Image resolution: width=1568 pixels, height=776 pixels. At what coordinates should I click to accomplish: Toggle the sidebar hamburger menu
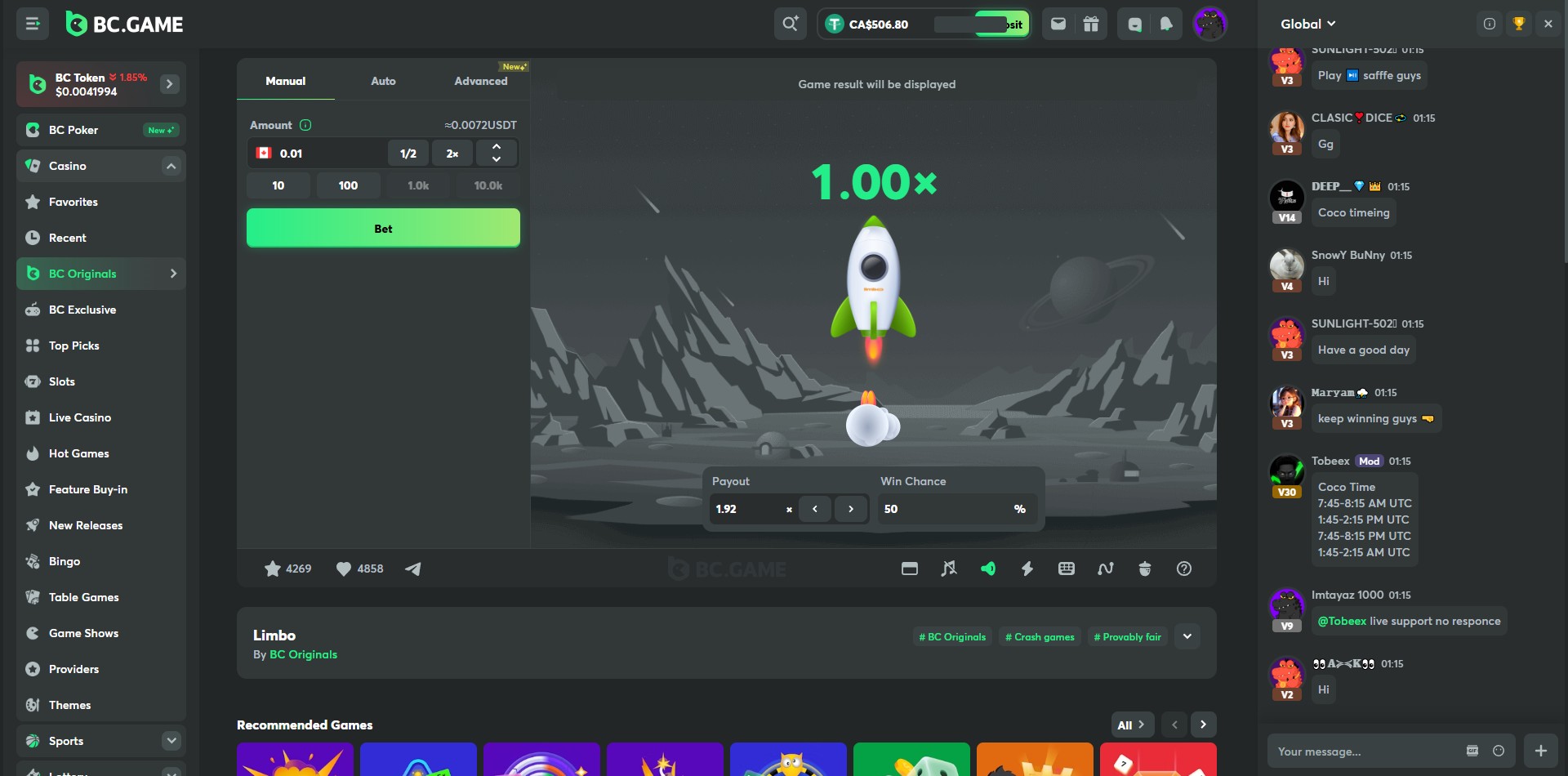click(33, 24)
